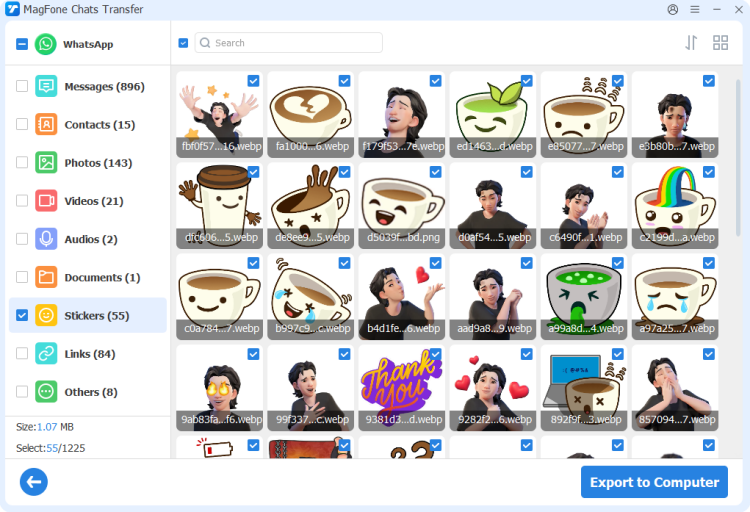Screen dimensions: 750x512
Task: Click the sticker list scrollbar
Action: tap(738, 158)
